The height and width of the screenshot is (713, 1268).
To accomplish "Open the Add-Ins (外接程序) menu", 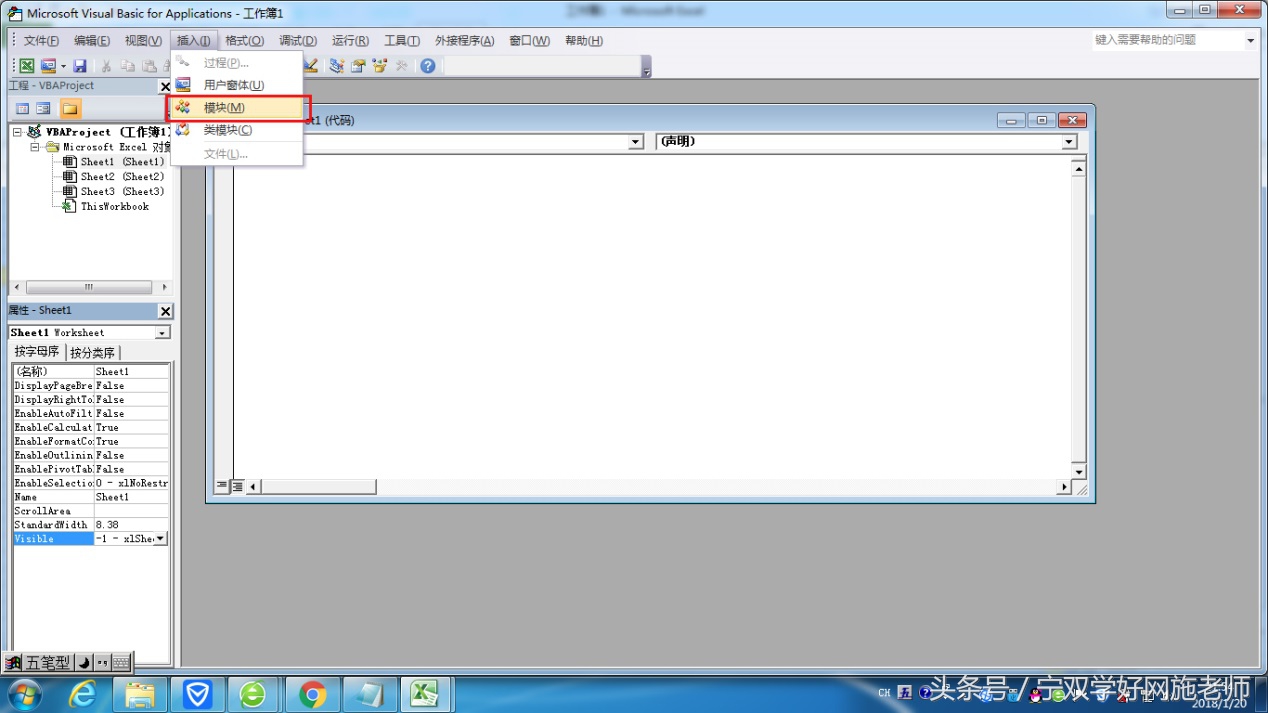I will point(464,41).
